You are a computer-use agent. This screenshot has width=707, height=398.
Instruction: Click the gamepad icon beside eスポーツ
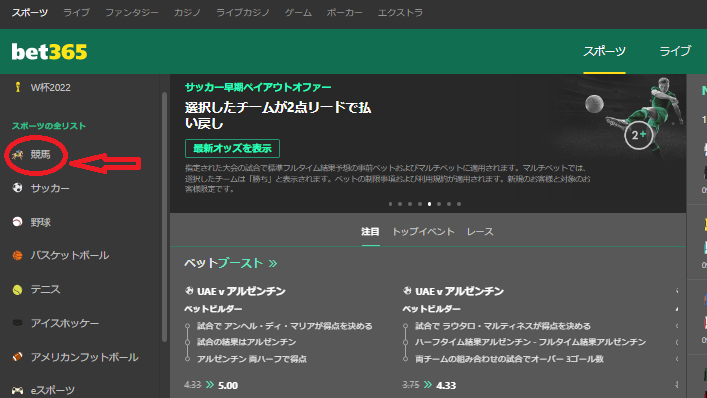click(18, 390)
